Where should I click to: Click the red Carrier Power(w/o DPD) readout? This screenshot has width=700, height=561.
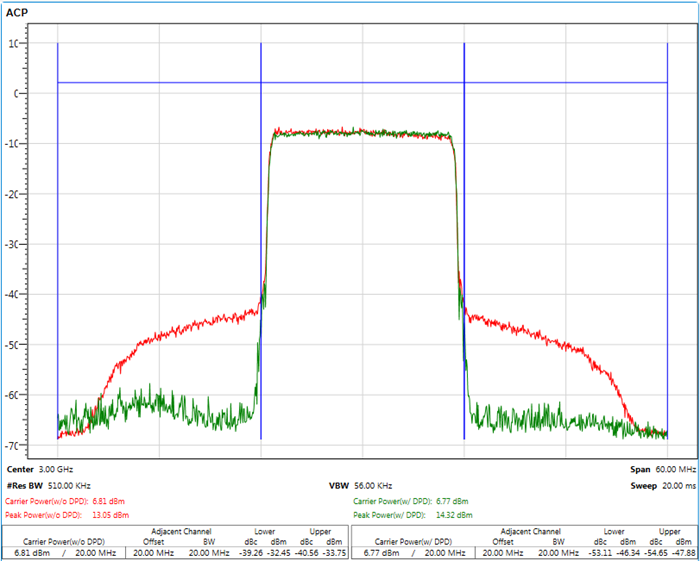[63, 500]
